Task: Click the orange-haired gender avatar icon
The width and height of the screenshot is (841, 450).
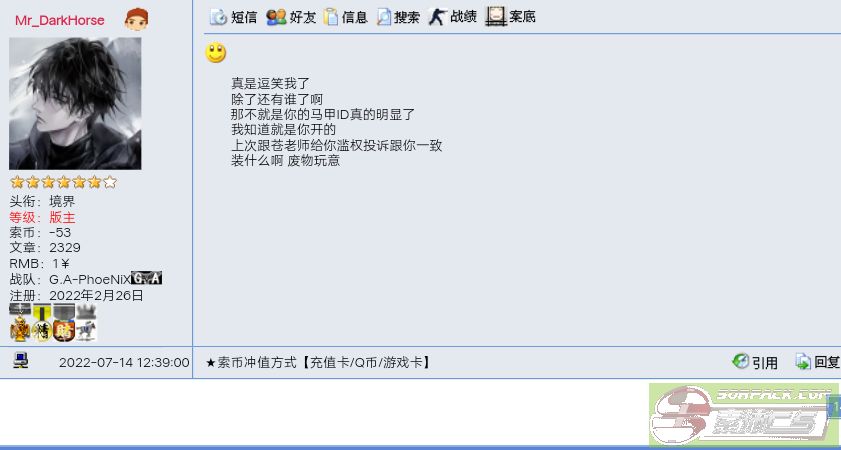Action: pos(136,20)
